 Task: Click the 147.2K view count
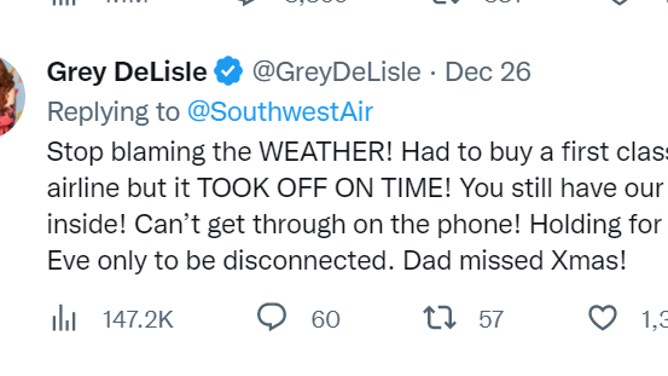138,319
